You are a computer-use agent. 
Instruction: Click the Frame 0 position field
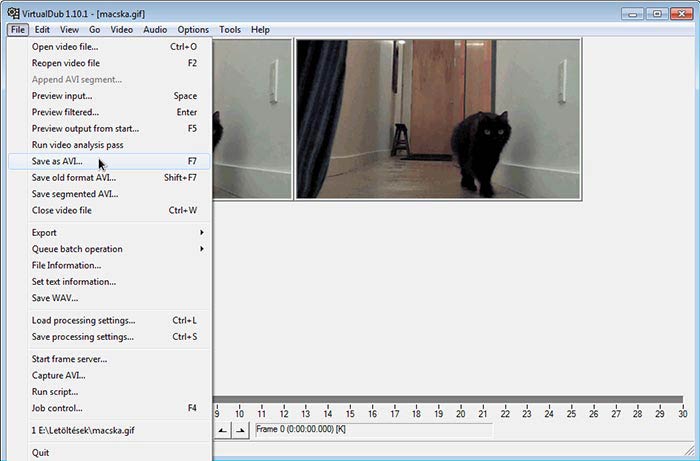click(x=373, y=429)
